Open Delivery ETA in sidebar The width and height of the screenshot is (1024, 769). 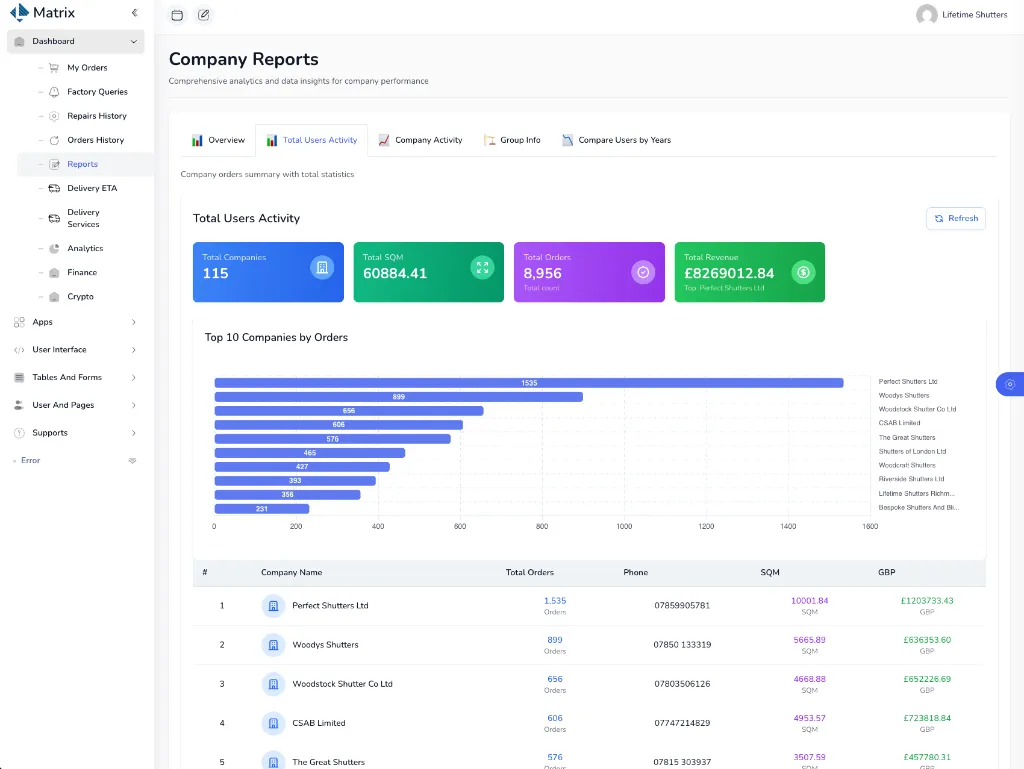click(x=92, y=188)
